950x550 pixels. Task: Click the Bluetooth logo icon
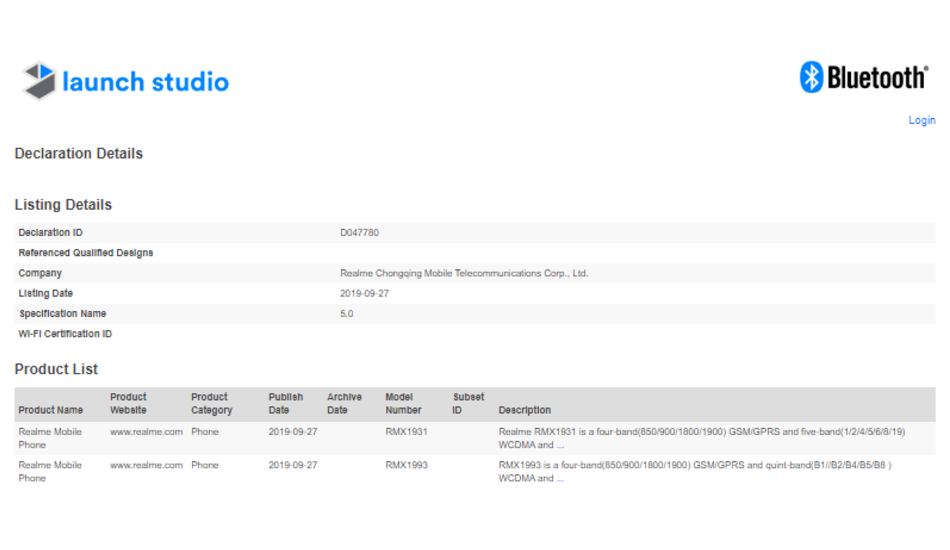pos(811,77)
